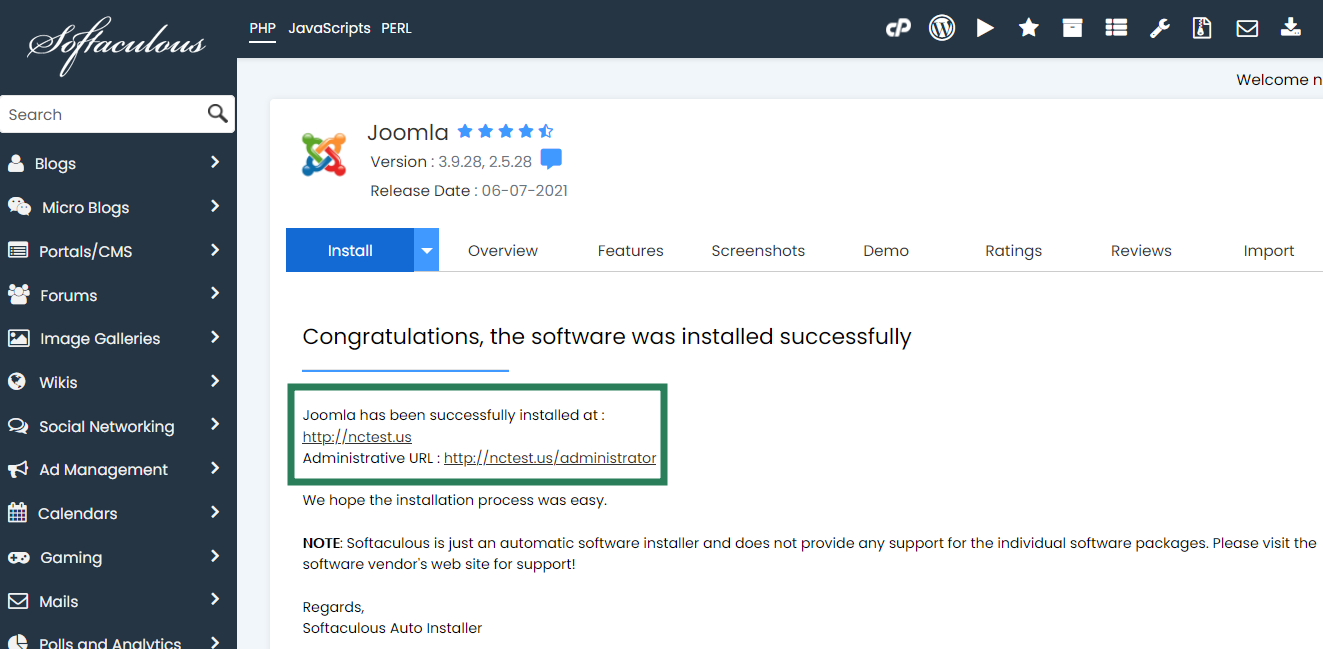1323x649 pixels.
Task: Click the Joomla application logo
Action: coord(324,154)
